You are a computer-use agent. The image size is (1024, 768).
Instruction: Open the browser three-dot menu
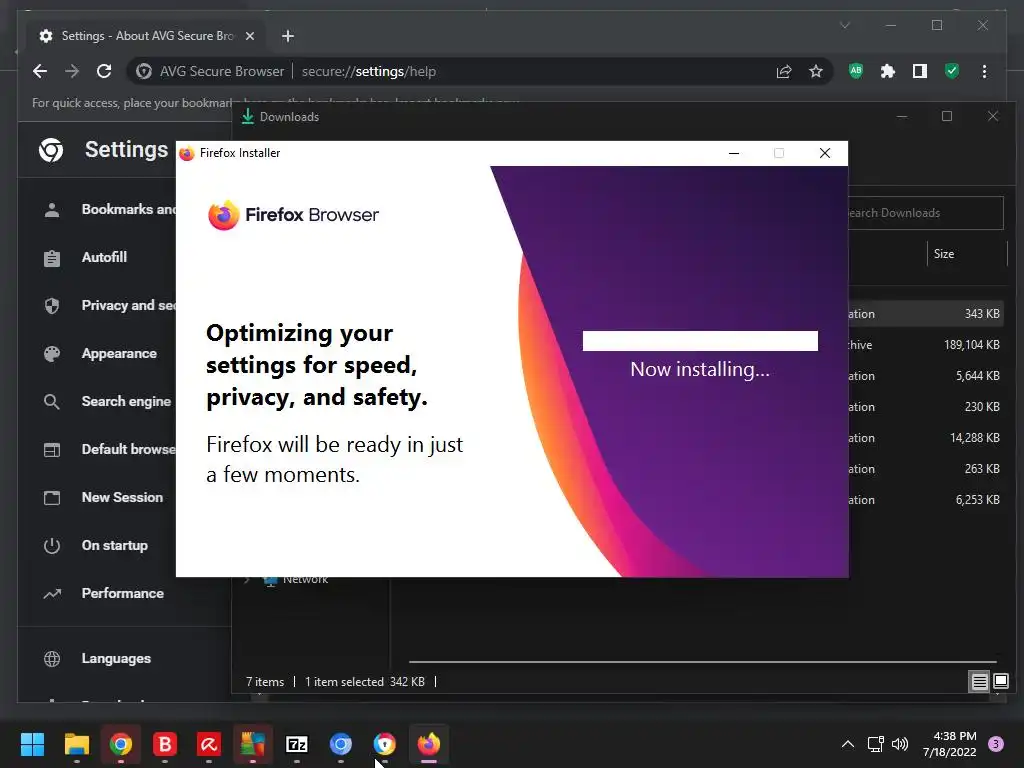point(984,71)
